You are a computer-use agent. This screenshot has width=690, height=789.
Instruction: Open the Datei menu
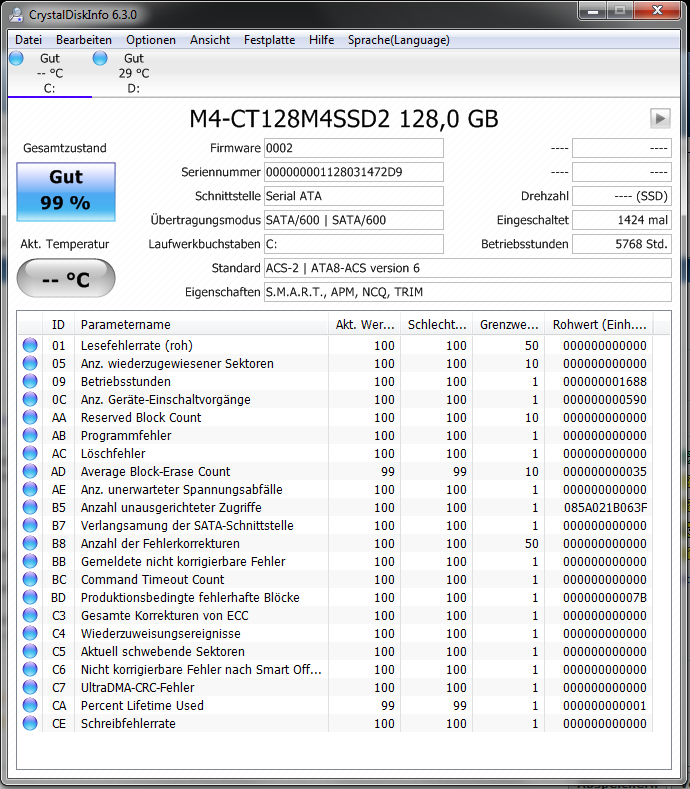28,40
